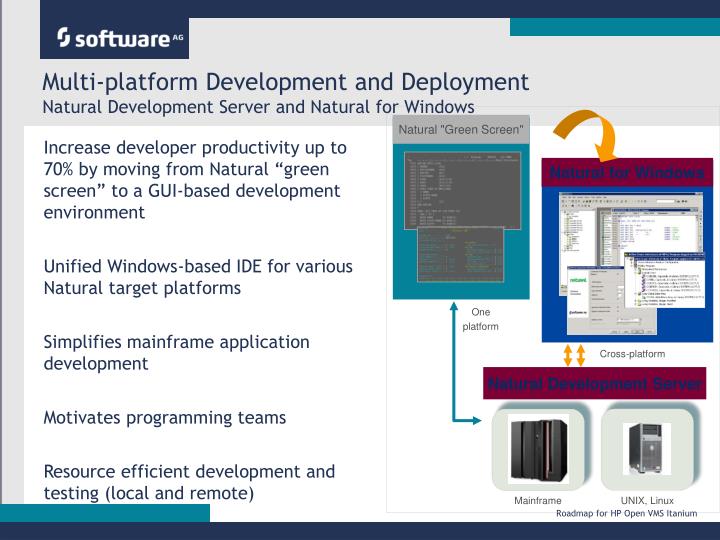Click the Natural for Windows heading box
Image resolution: width=720 pixels, height=540 pixels.
pos(627,172)
